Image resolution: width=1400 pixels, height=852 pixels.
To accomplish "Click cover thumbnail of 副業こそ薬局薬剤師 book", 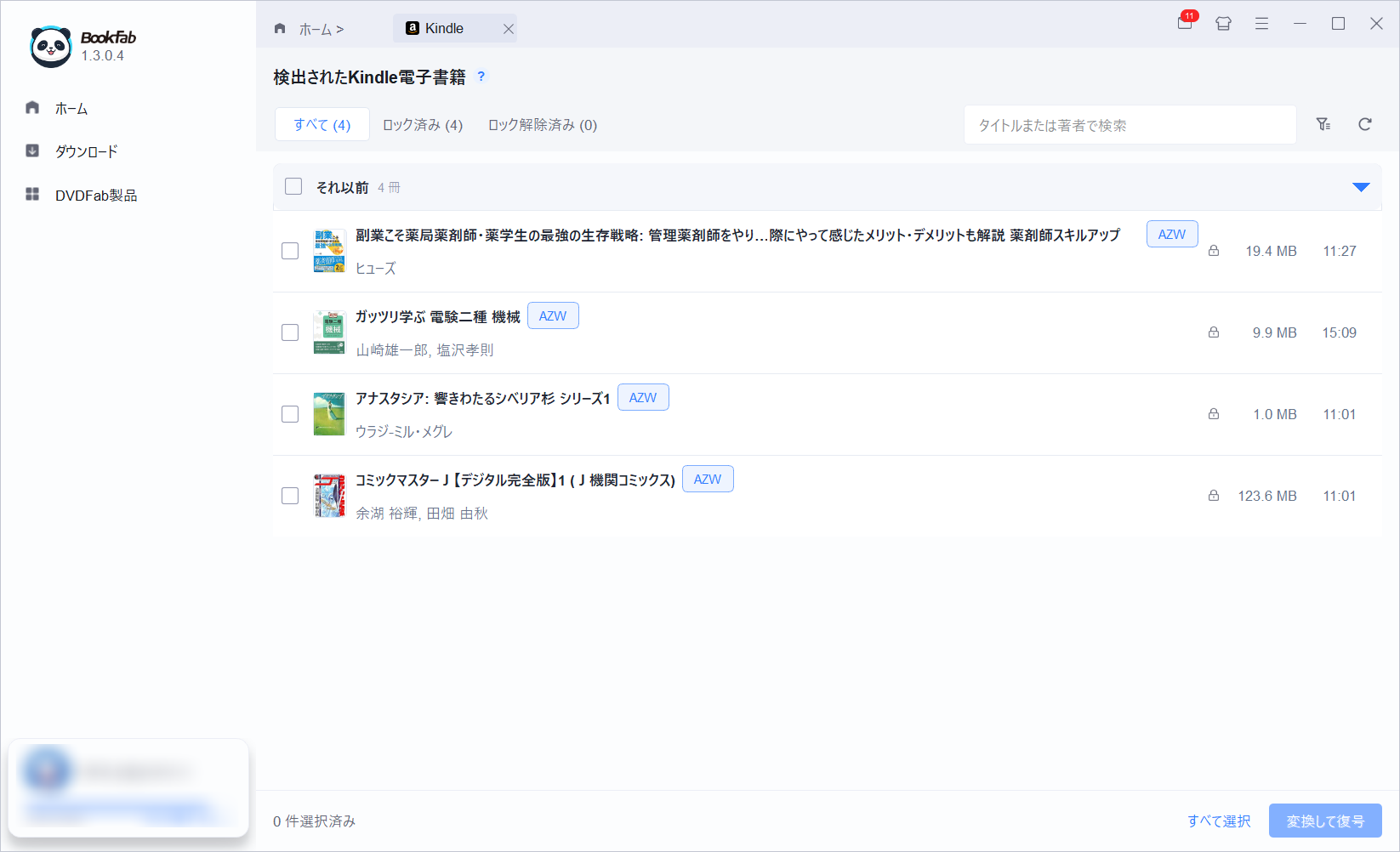I will pos(329,251).
